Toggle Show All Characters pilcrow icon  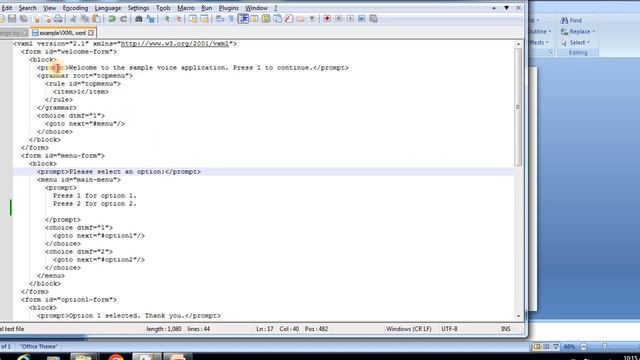click(231, 19)
